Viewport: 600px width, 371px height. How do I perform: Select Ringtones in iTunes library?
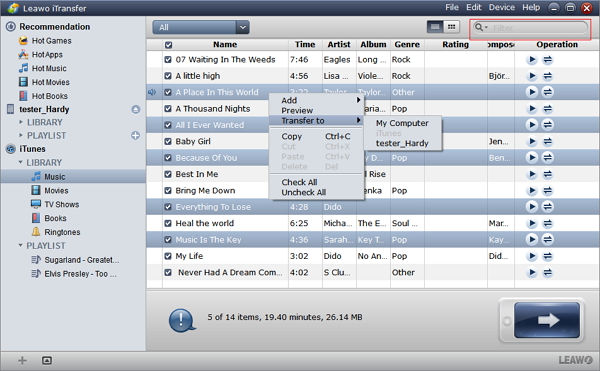click(56, 232)
